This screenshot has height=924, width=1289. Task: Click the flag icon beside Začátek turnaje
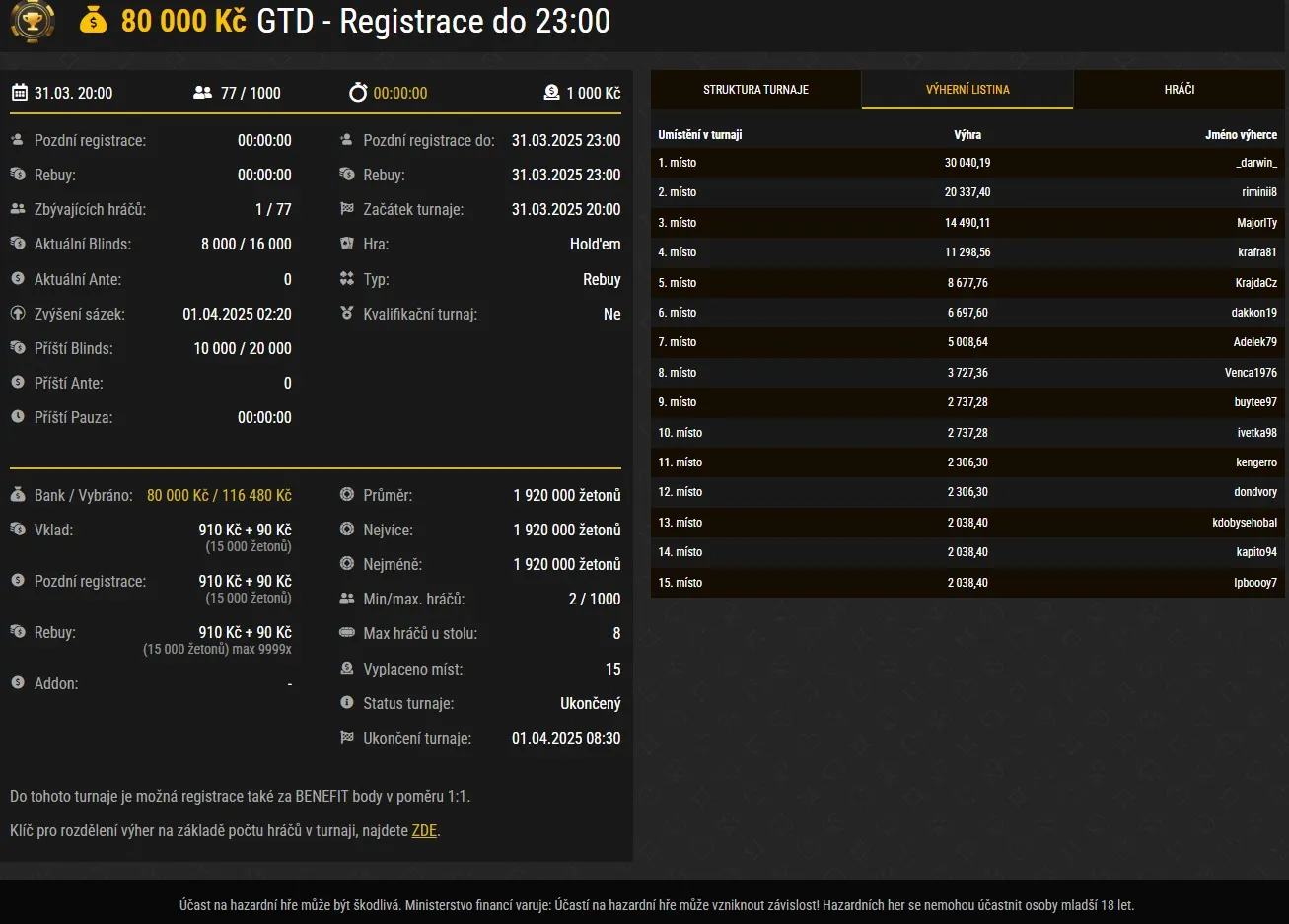[x=346, y=209]
